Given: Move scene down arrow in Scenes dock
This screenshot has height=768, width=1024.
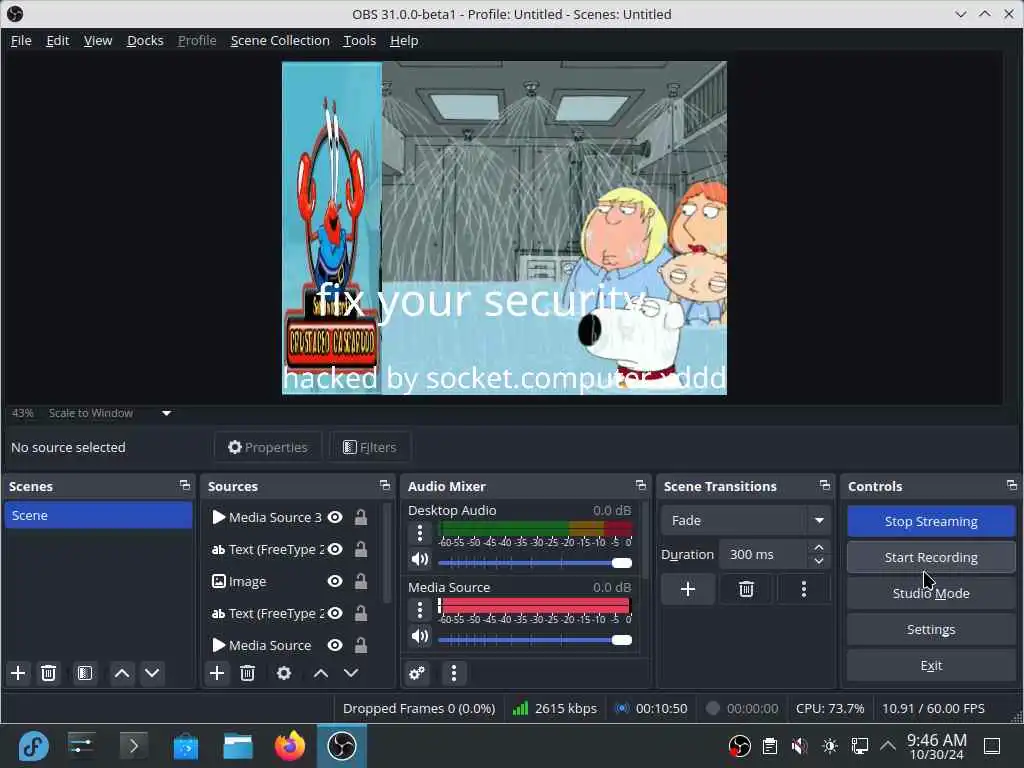Looking at the screenshot, I should click(x=152, y=673).
